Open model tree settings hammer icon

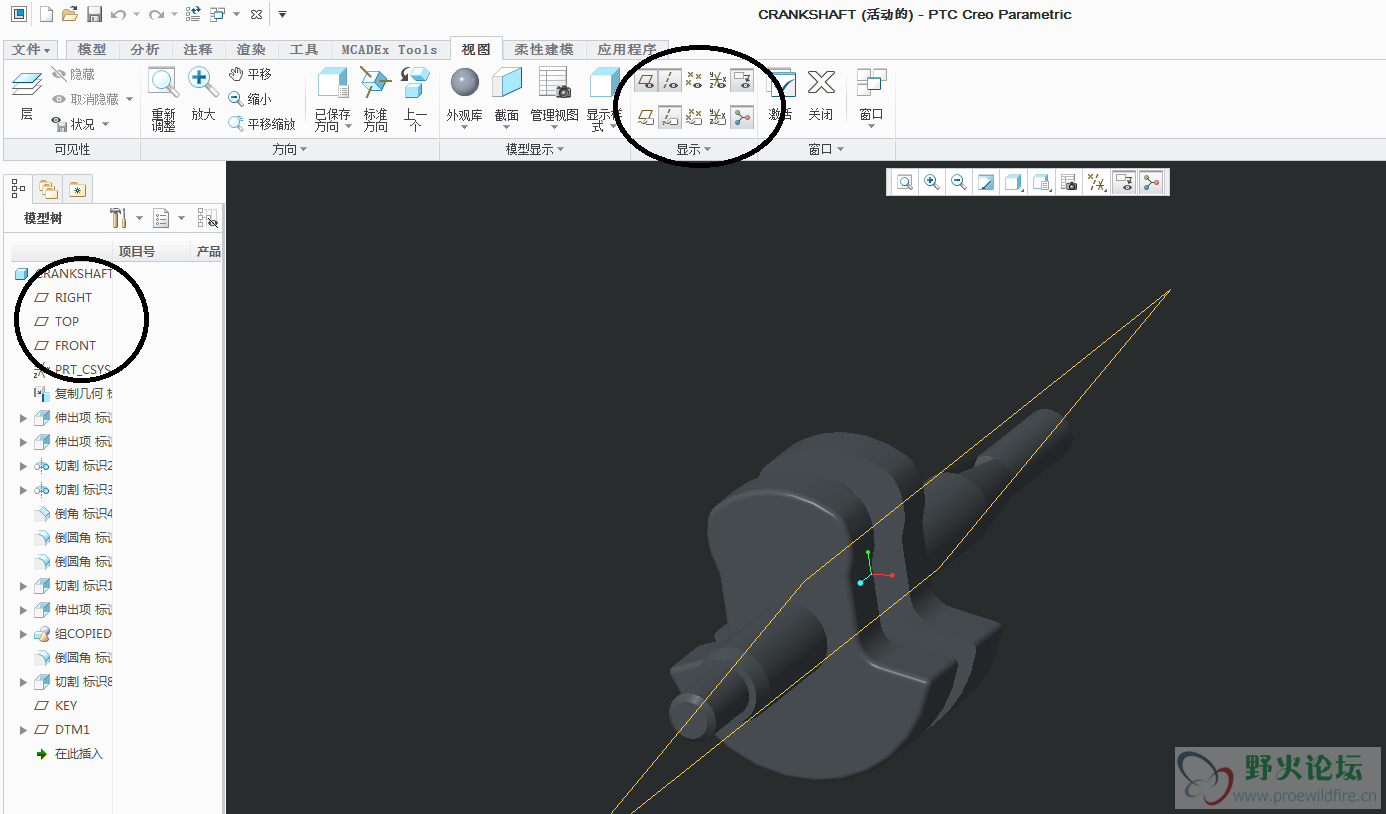[118, 218]
